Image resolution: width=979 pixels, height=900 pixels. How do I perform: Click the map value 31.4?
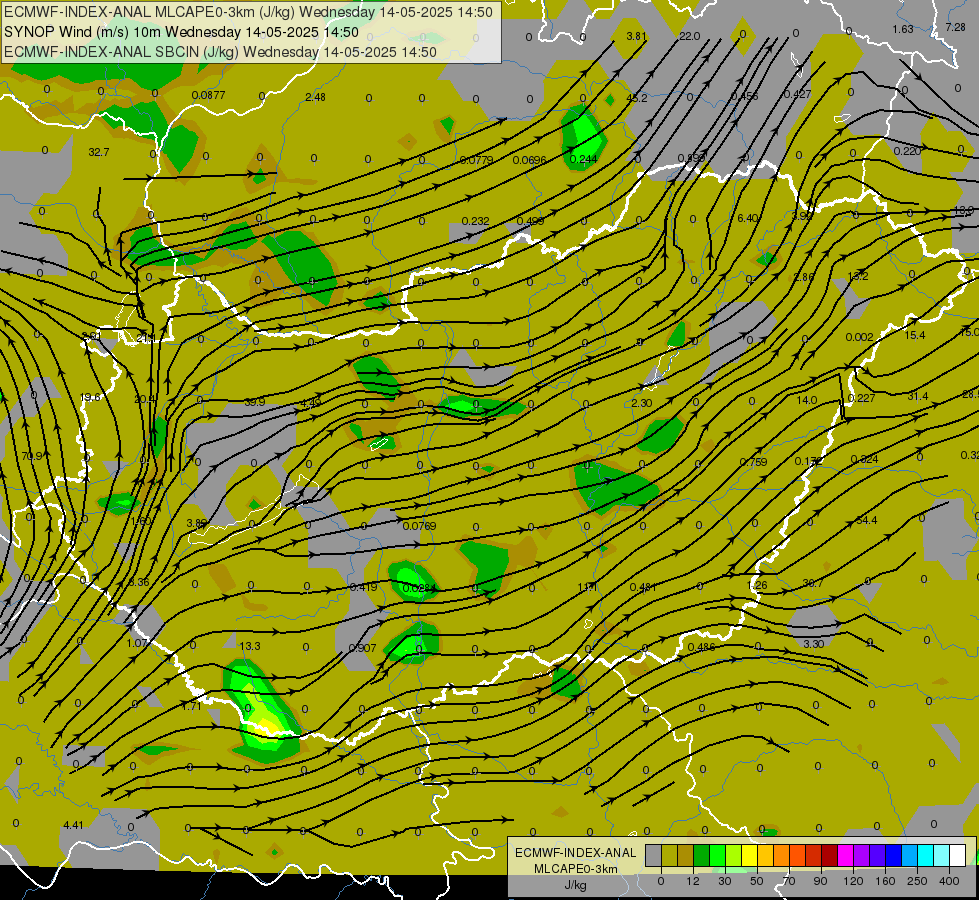pos(918,396)
